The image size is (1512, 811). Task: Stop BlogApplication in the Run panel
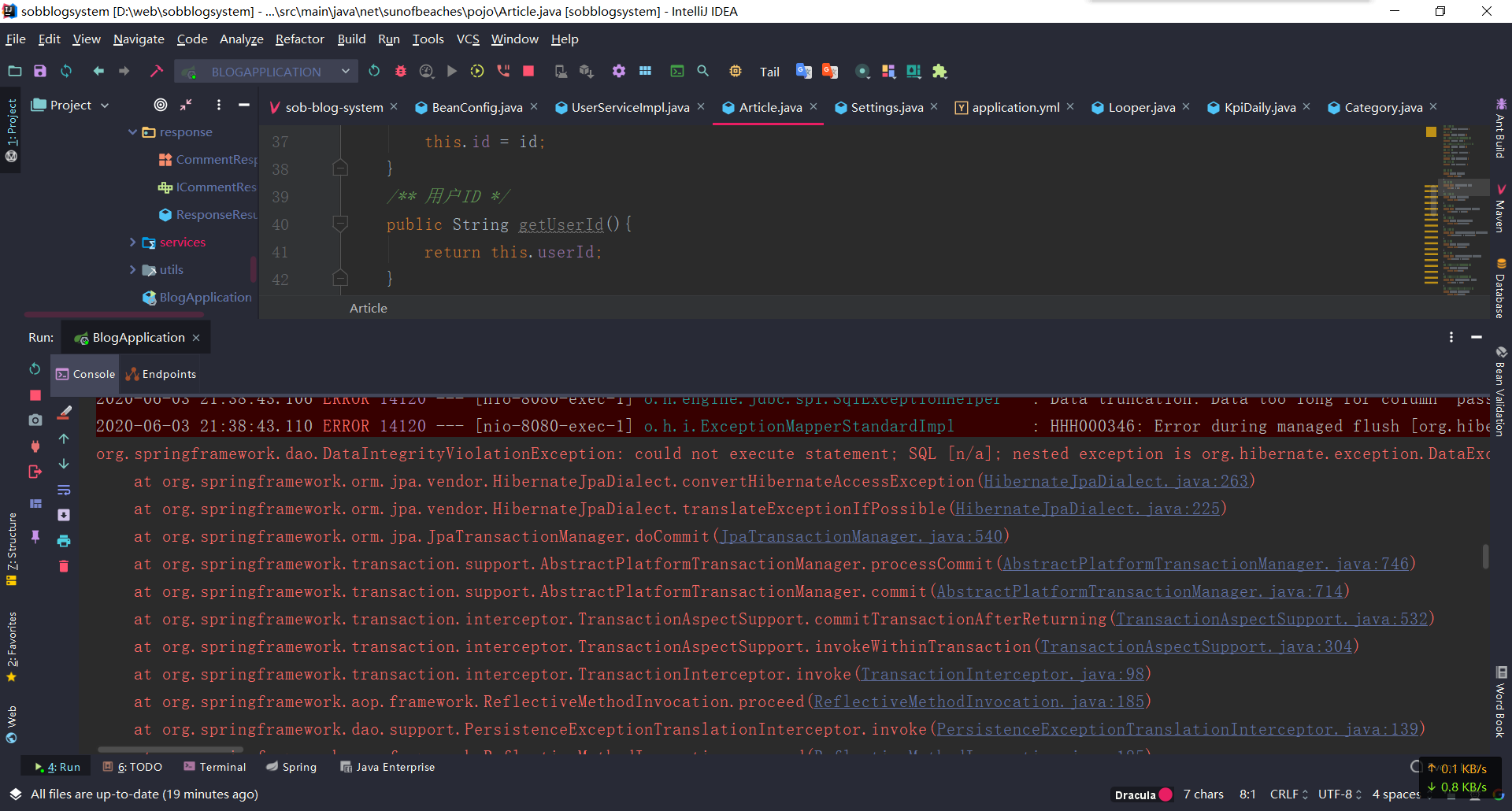35,395
